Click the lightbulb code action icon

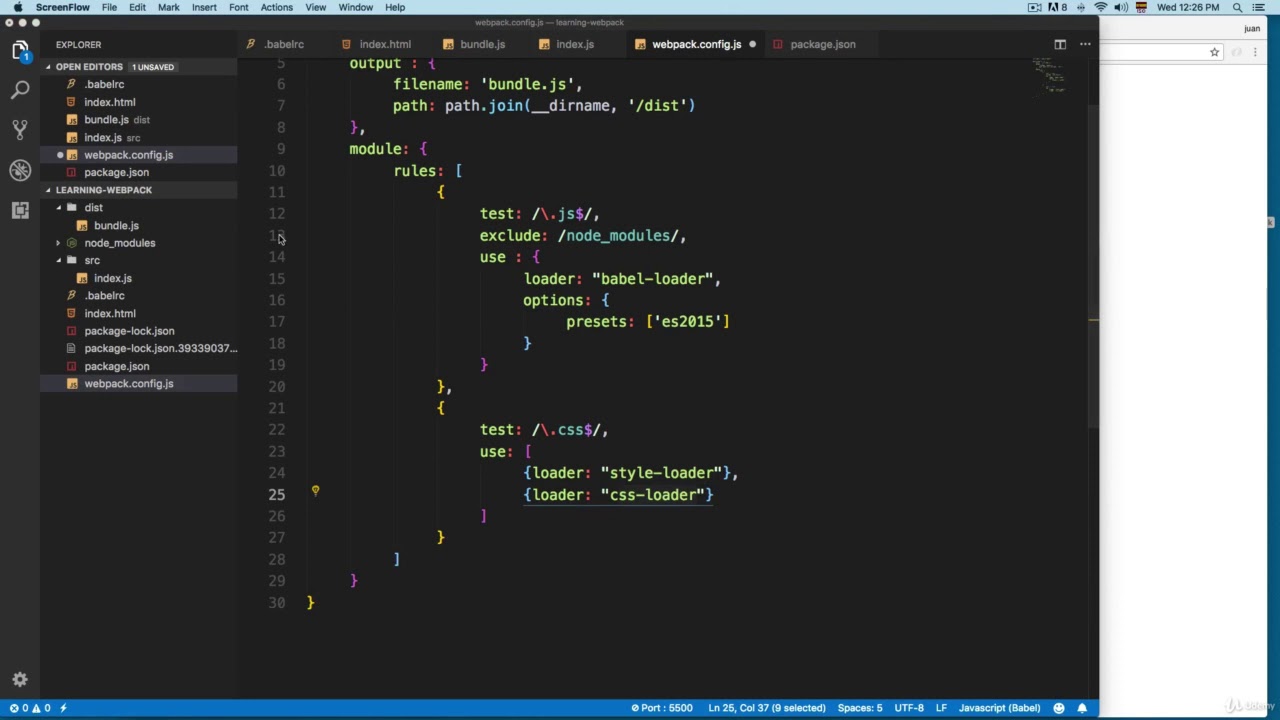tap(315, 491)
